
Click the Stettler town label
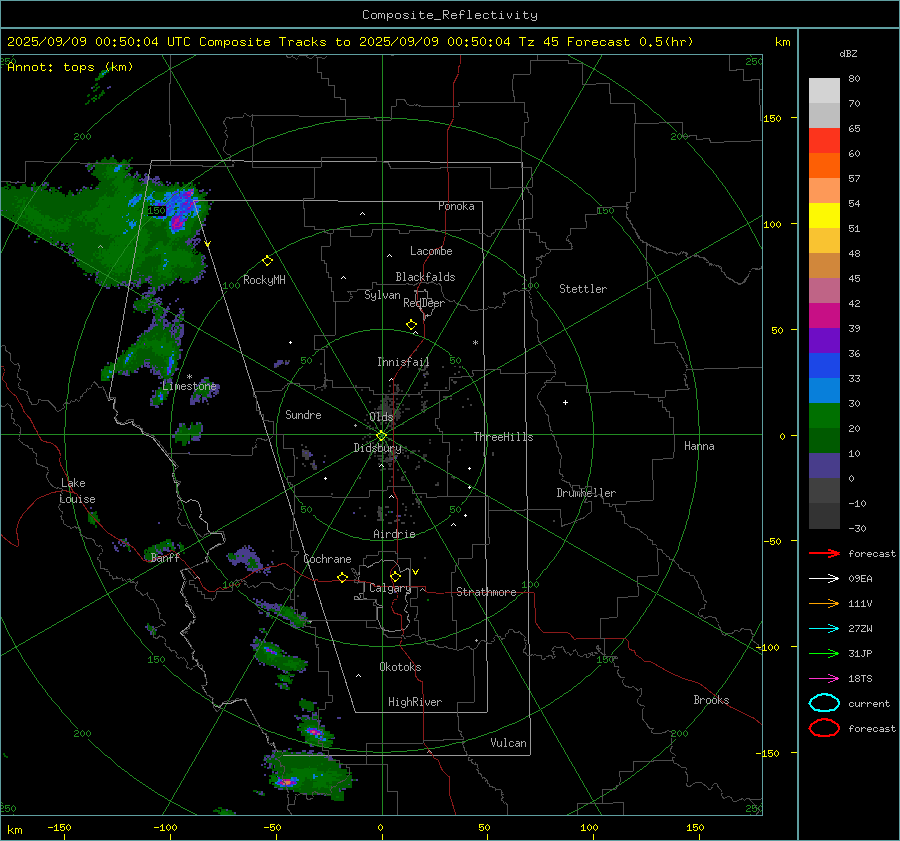tap(583, 289)
